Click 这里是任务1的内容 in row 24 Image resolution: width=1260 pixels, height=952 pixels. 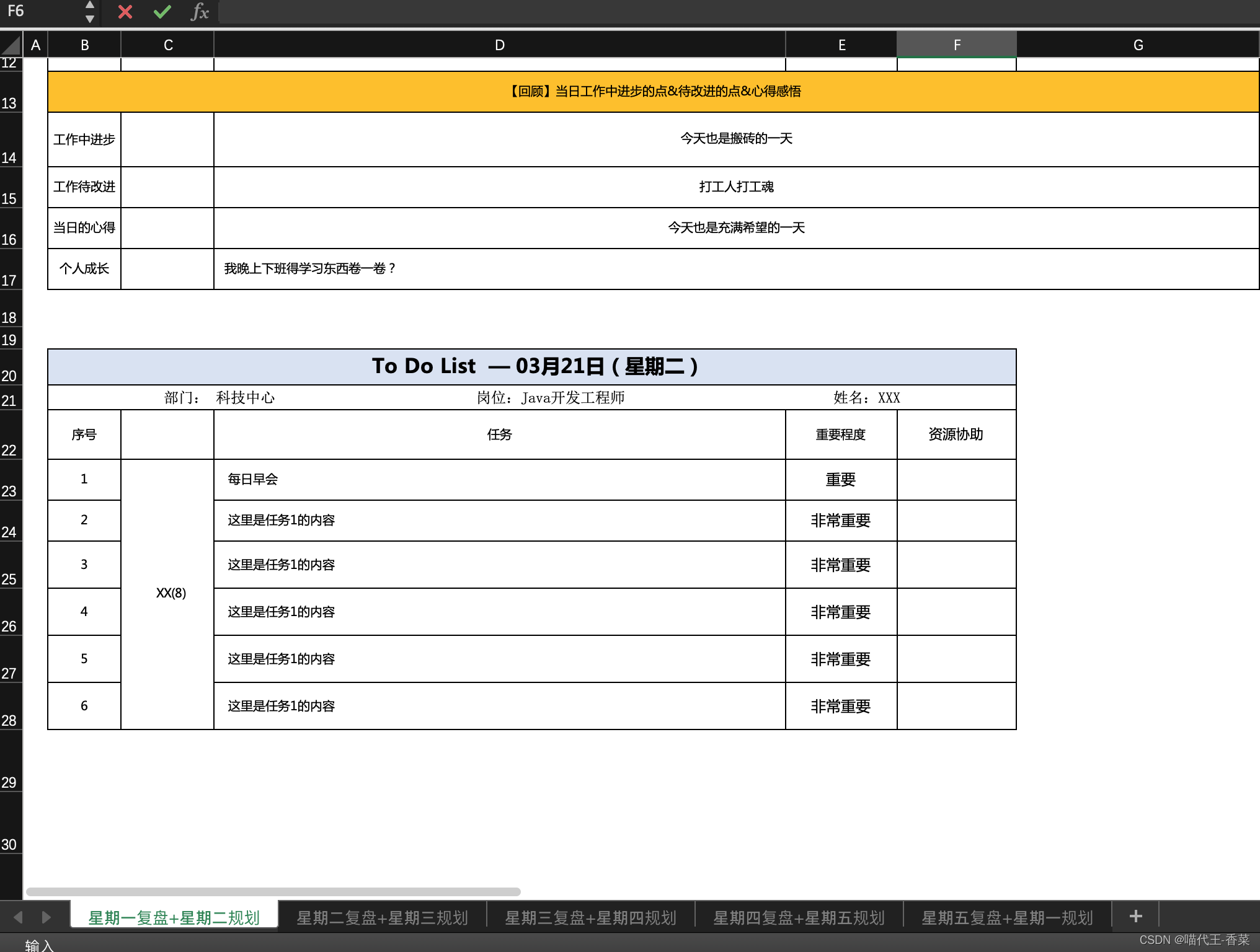(500, 521)
